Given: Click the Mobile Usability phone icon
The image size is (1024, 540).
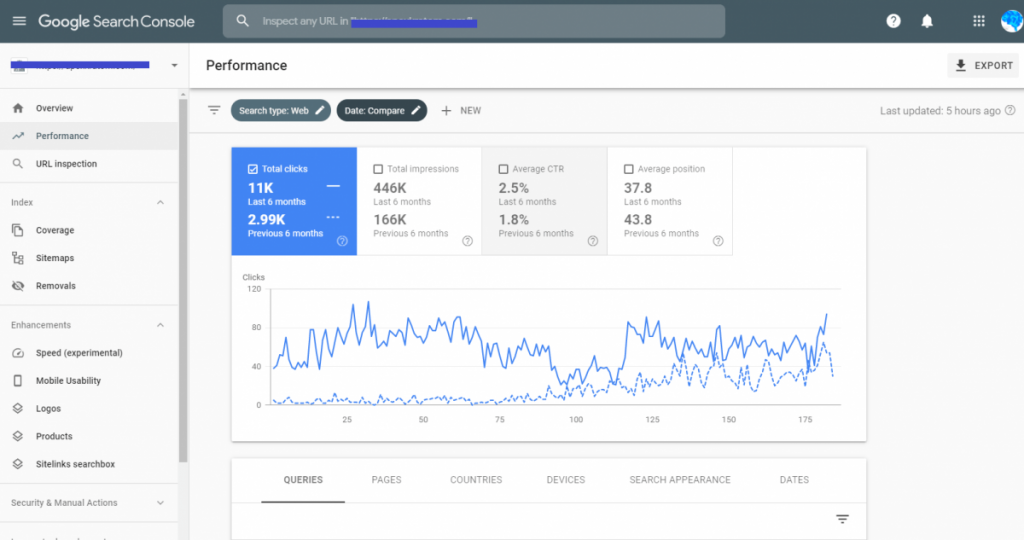Looking at the screenshot, I should coord(18,380).
